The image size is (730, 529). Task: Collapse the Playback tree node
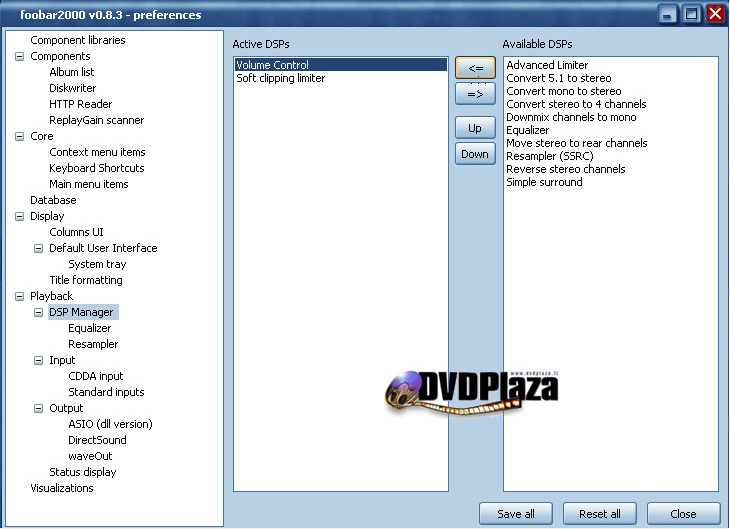20,296
